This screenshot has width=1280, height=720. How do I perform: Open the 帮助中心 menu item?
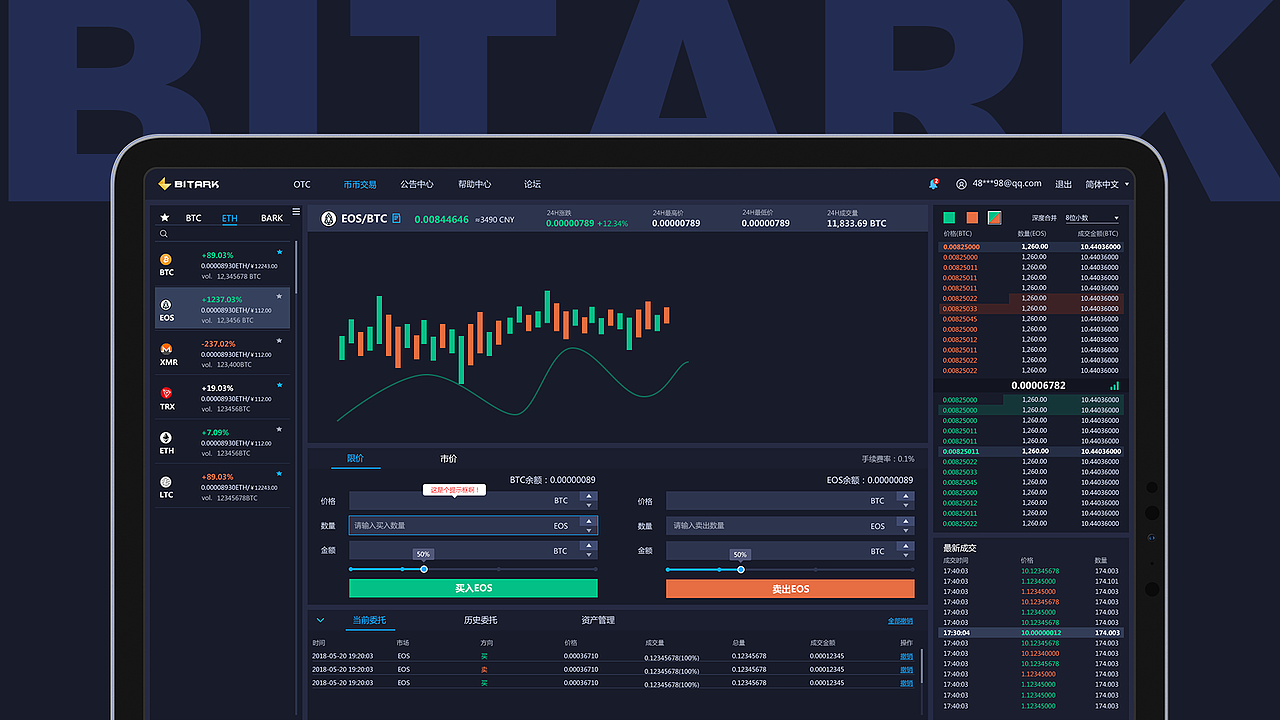[475, 184]
